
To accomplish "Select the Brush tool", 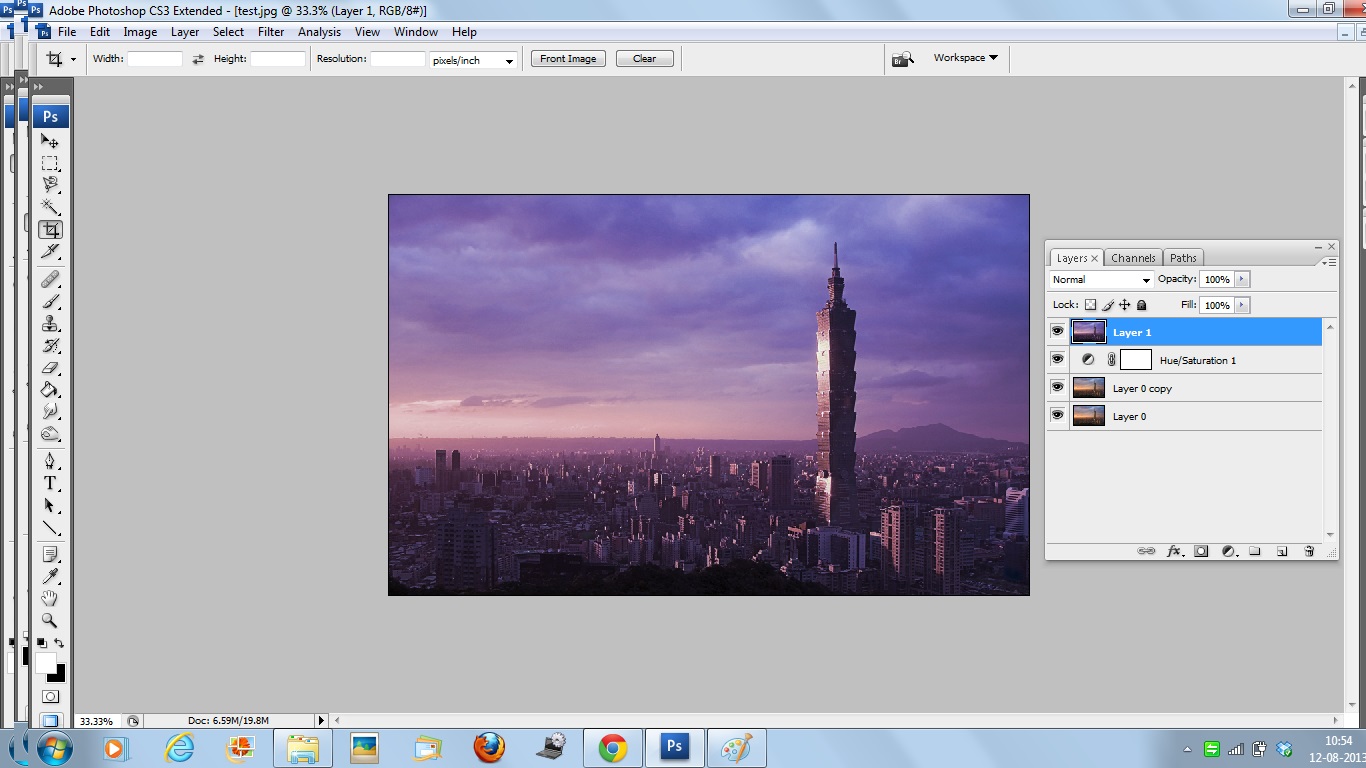I will 50,301.
